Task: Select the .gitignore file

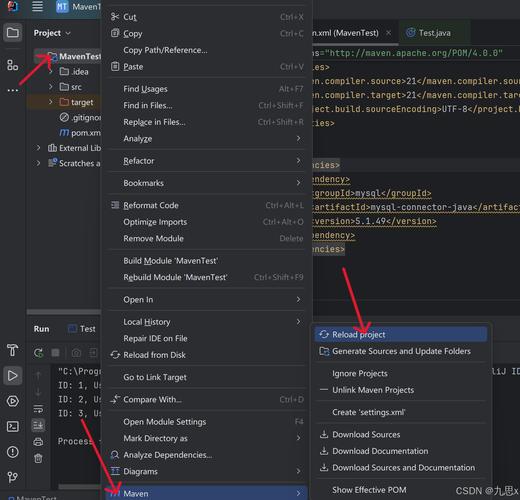Action: tap(80, 117)
